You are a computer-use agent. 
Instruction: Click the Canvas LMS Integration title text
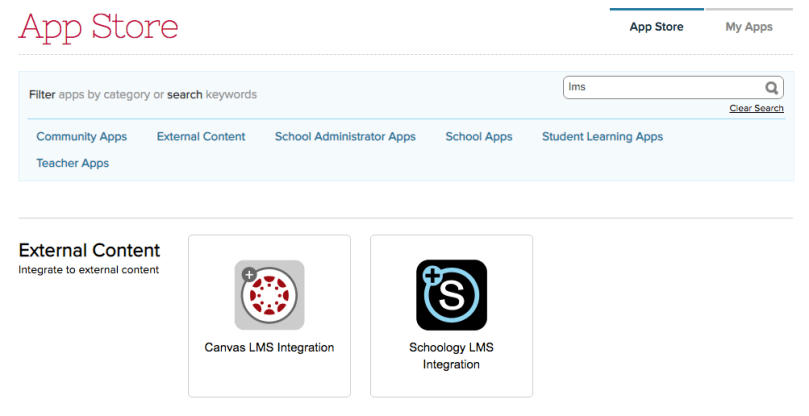[269, 347]
